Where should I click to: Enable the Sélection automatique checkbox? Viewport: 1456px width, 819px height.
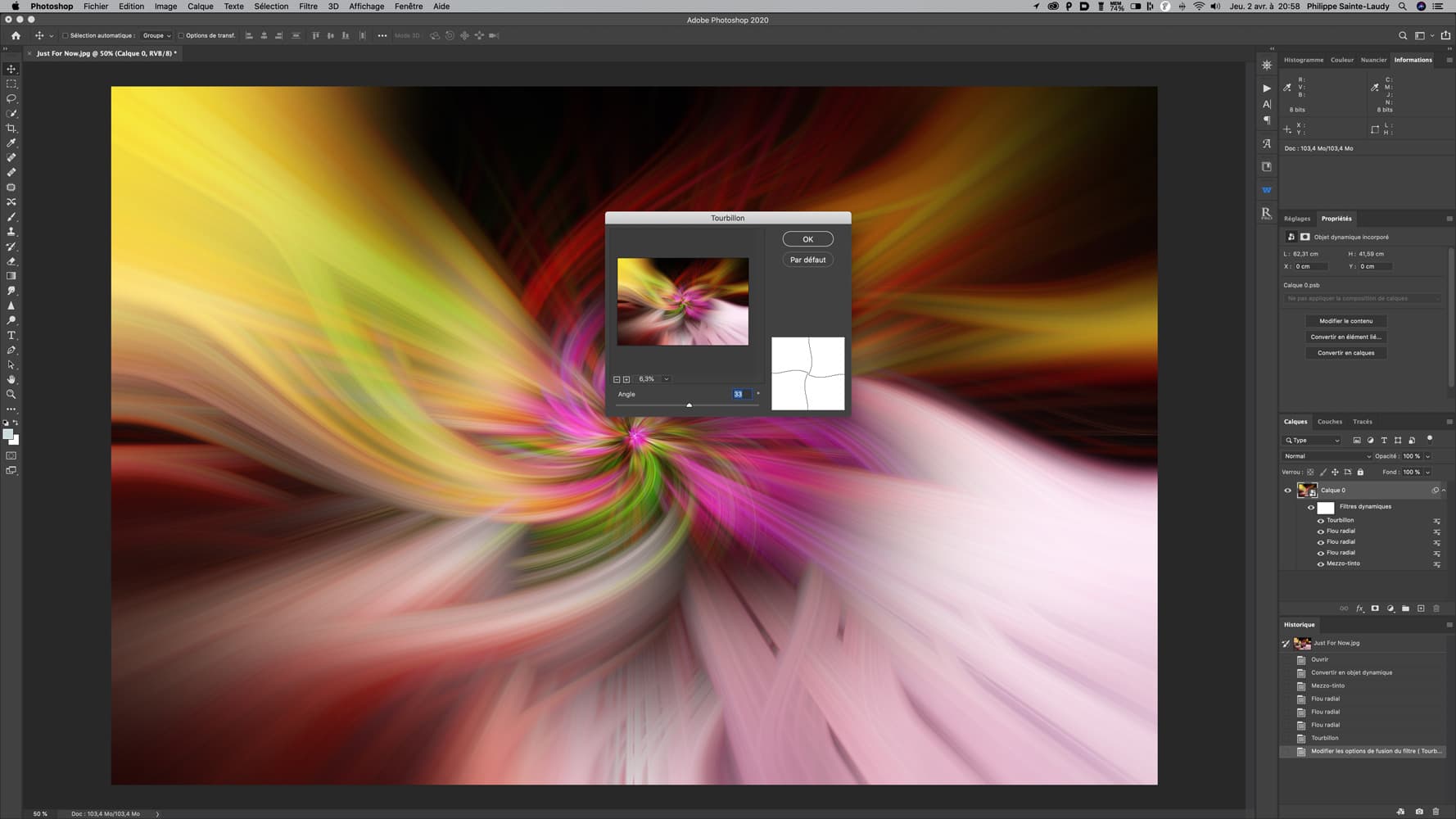pyautogui.click(x=66, y=36)
